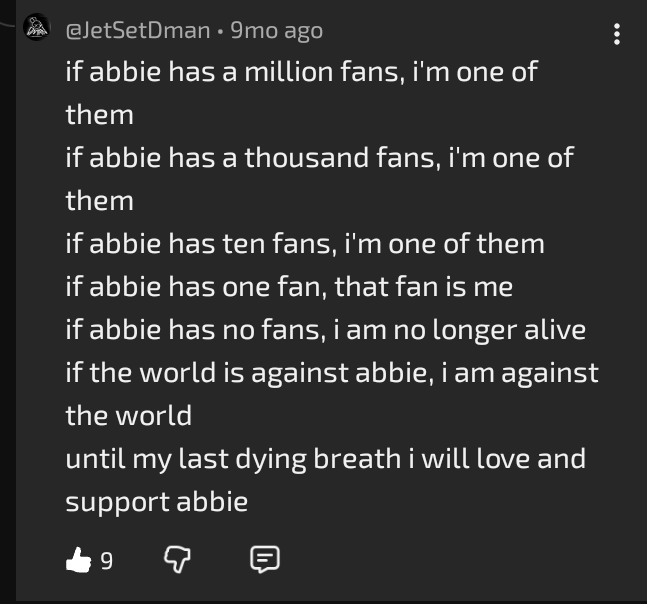Image resolution: width=647 pixels, height=604 pixels.
Task: Click the line mentioning a million fans
Action: tap(302, 72)
